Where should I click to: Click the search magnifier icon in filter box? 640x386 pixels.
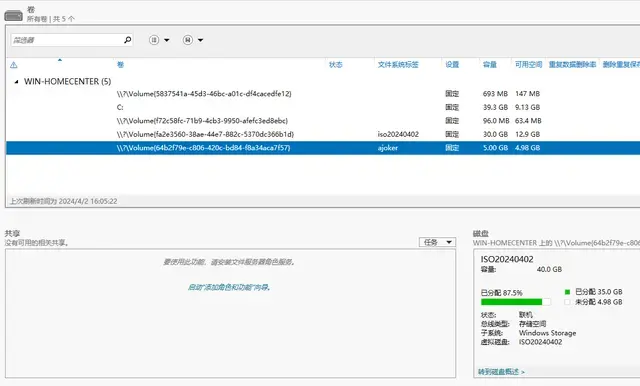pos(127,40)
